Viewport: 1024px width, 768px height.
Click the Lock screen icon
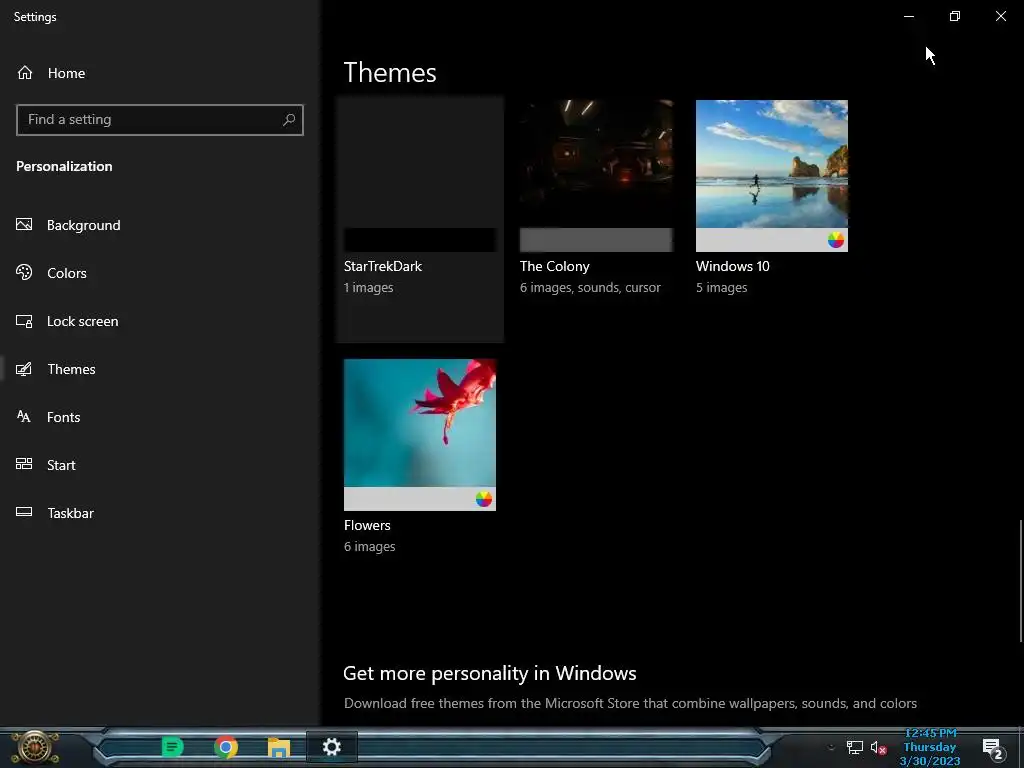pos(24,321)
